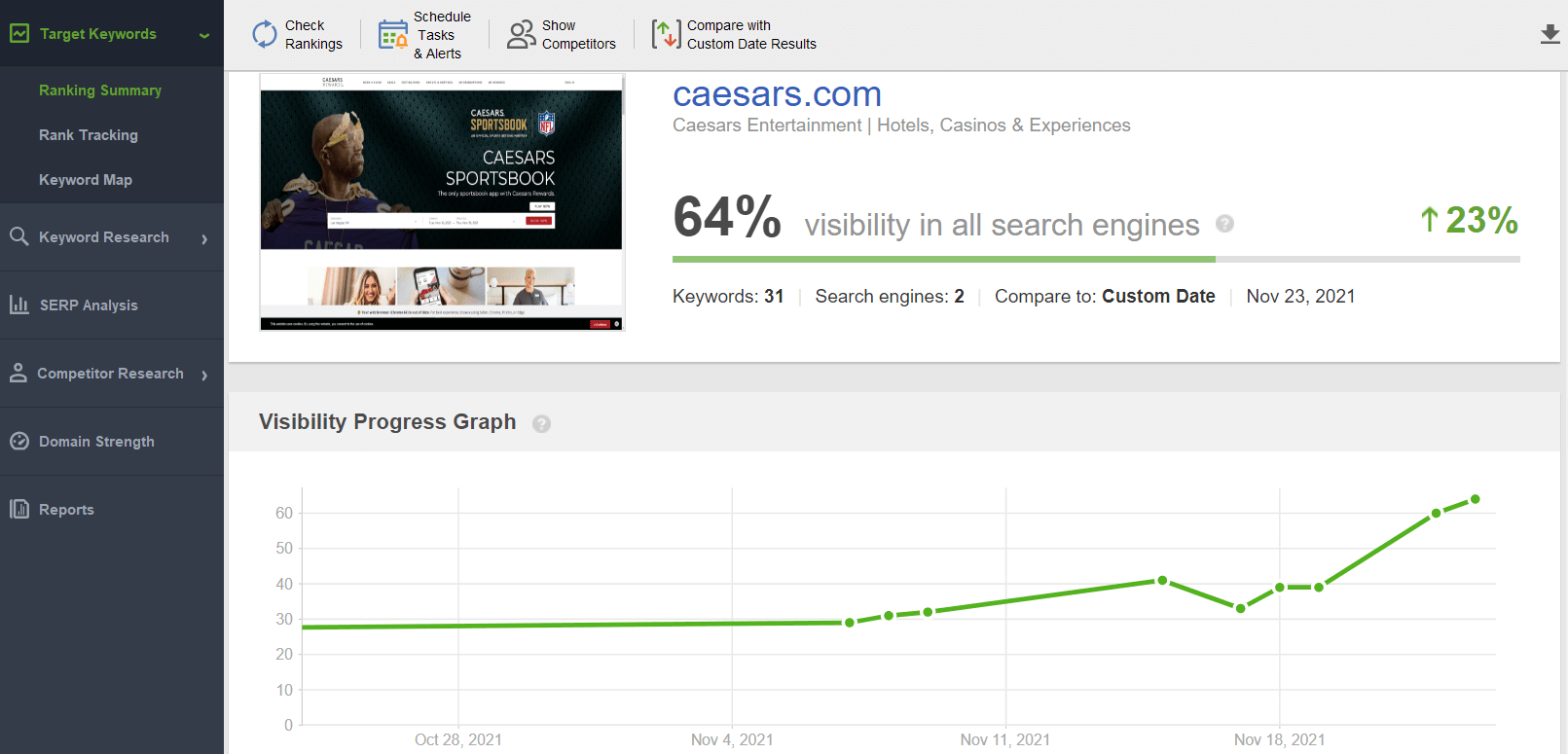Click the Show Competitors label
The image size is (1568, 754).
click(579, 35)
